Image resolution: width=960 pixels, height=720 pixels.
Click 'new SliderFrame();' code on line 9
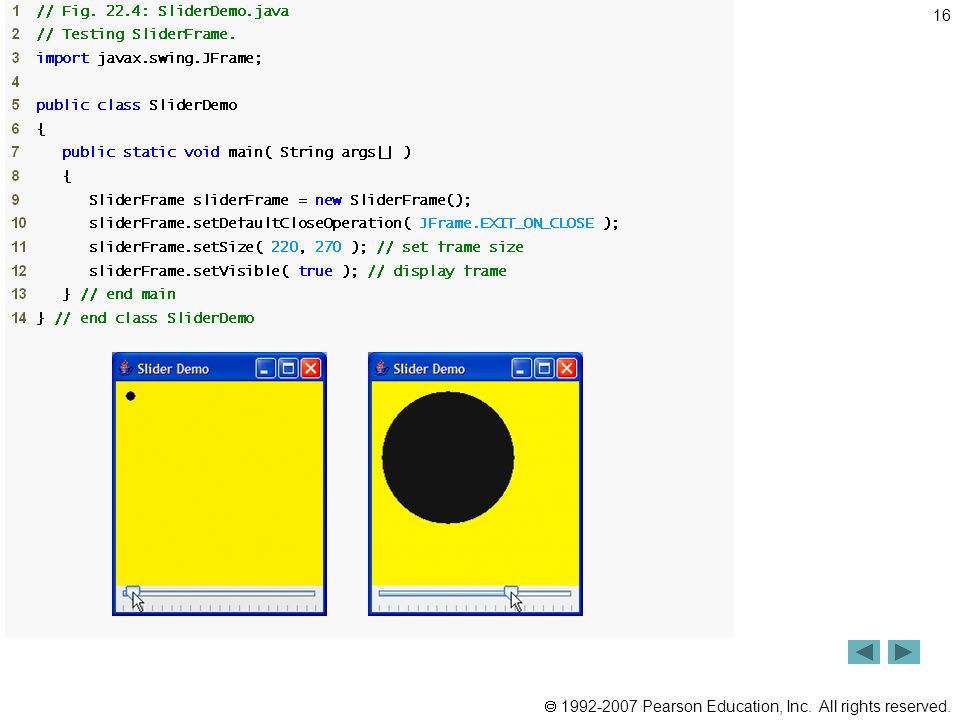coord(392,200)
